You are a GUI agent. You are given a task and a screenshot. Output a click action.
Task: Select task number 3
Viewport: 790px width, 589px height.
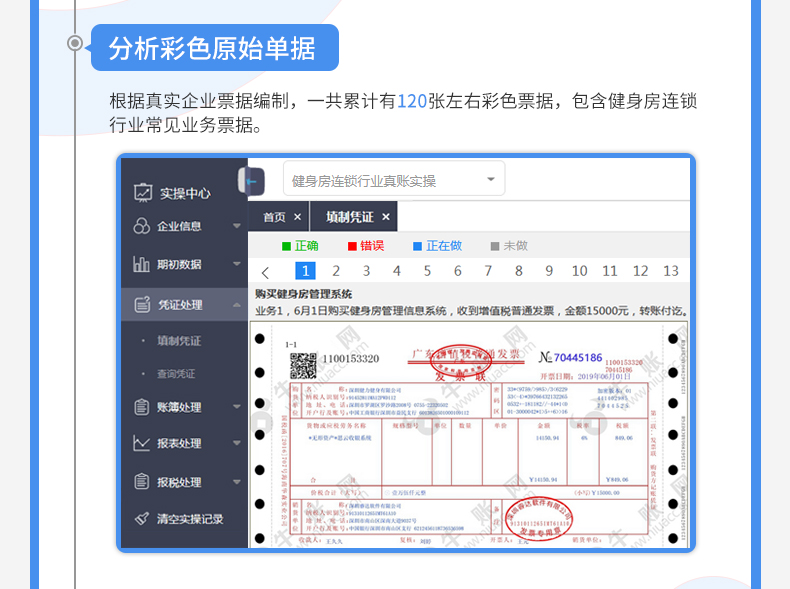coord(366,271)
